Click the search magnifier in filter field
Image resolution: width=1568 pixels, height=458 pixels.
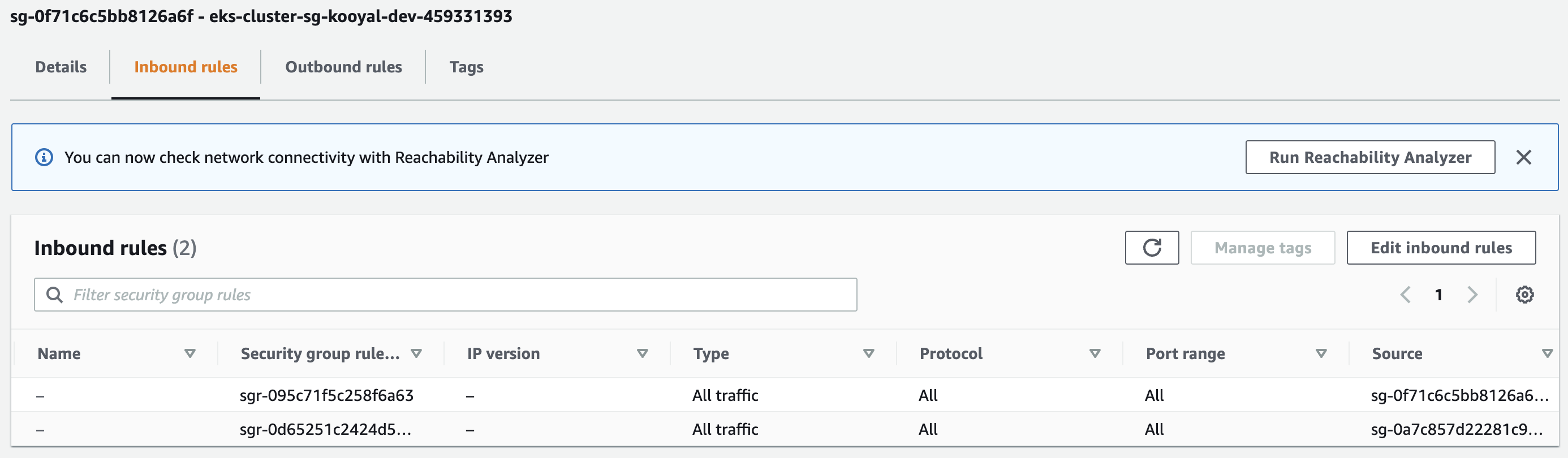tap(55, 295)
